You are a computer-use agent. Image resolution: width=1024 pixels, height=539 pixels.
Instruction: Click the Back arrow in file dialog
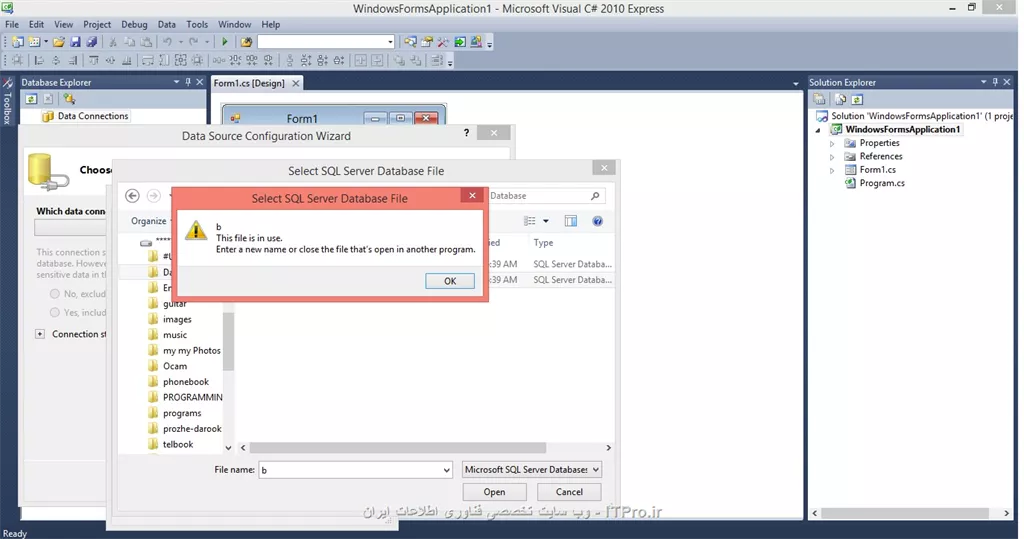(133, 195)
